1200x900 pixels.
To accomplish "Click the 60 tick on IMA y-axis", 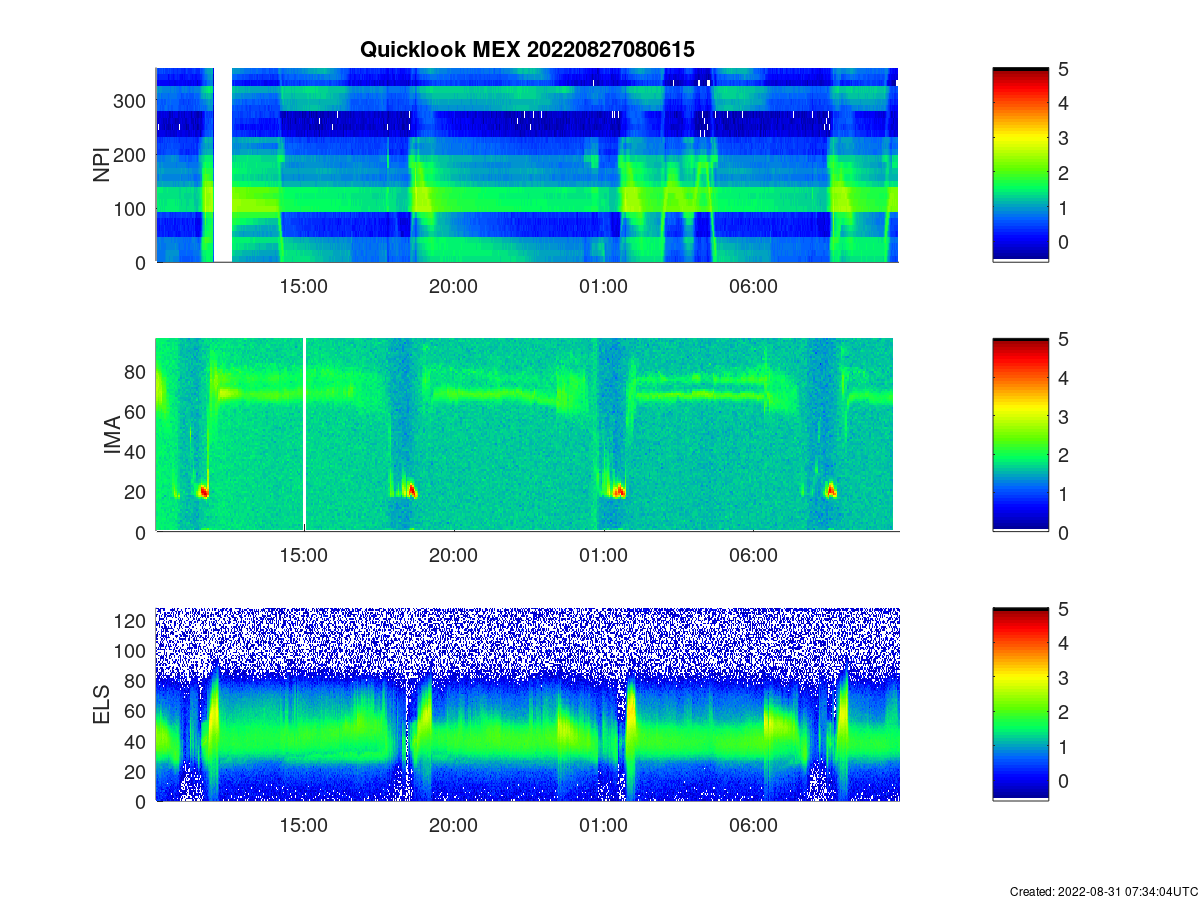I will [x=137, y=412].
